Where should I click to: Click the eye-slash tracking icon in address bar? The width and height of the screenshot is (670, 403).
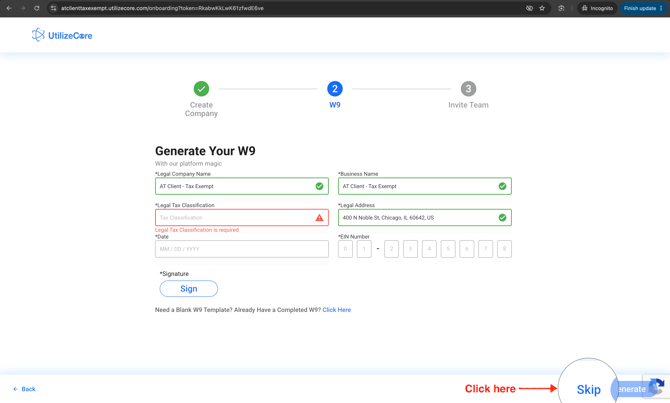point(529,8)
